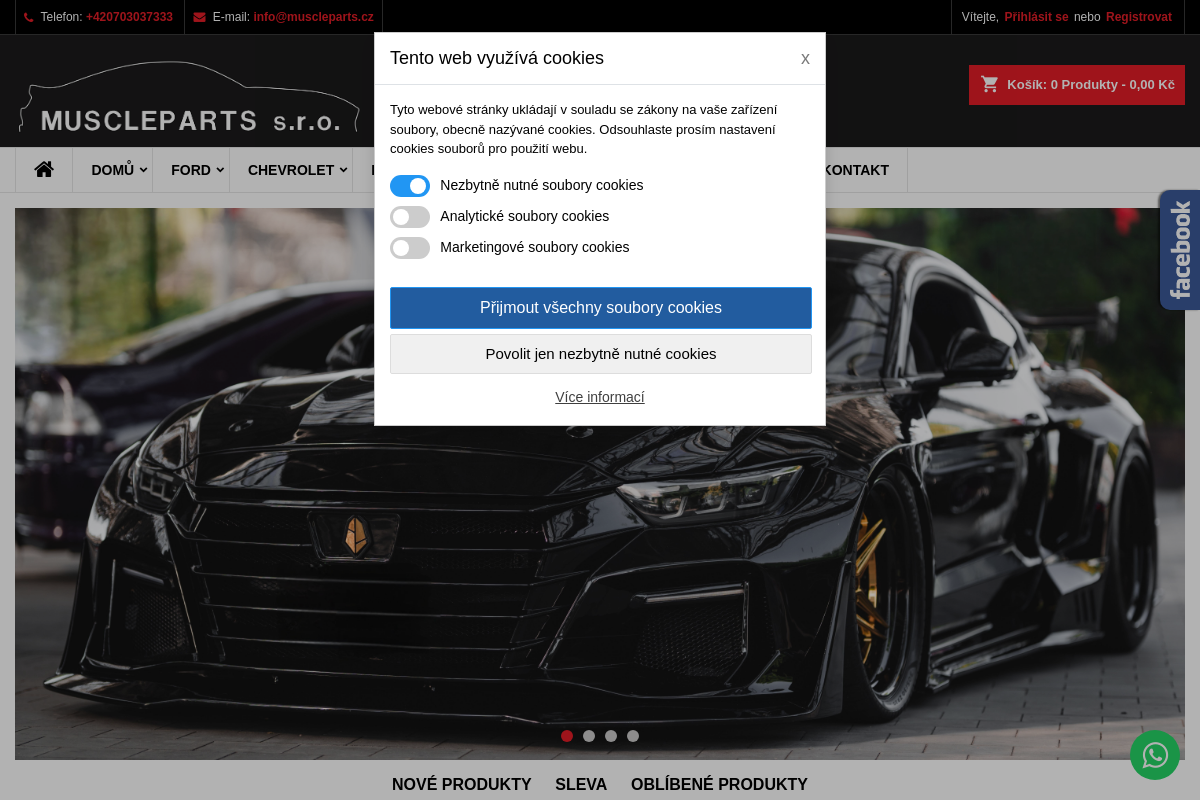
Task: Switch to NOVÉ PRODUKTY tab
Action: (x=462, y=784)
